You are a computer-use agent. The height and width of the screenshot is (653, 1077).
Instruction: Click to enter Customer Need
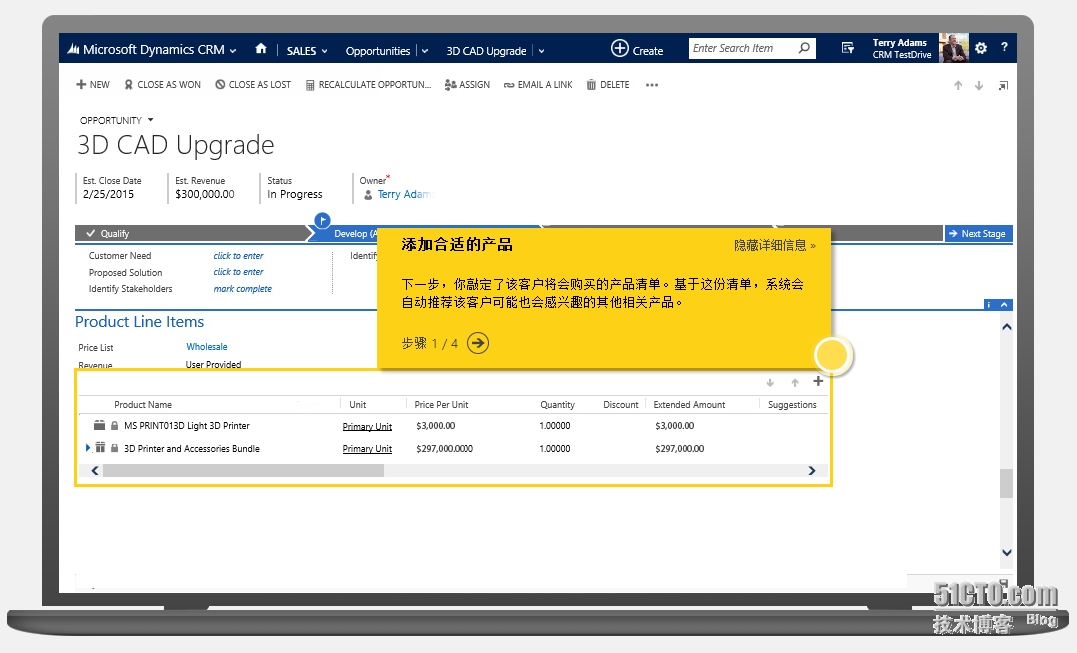(238, 255)
